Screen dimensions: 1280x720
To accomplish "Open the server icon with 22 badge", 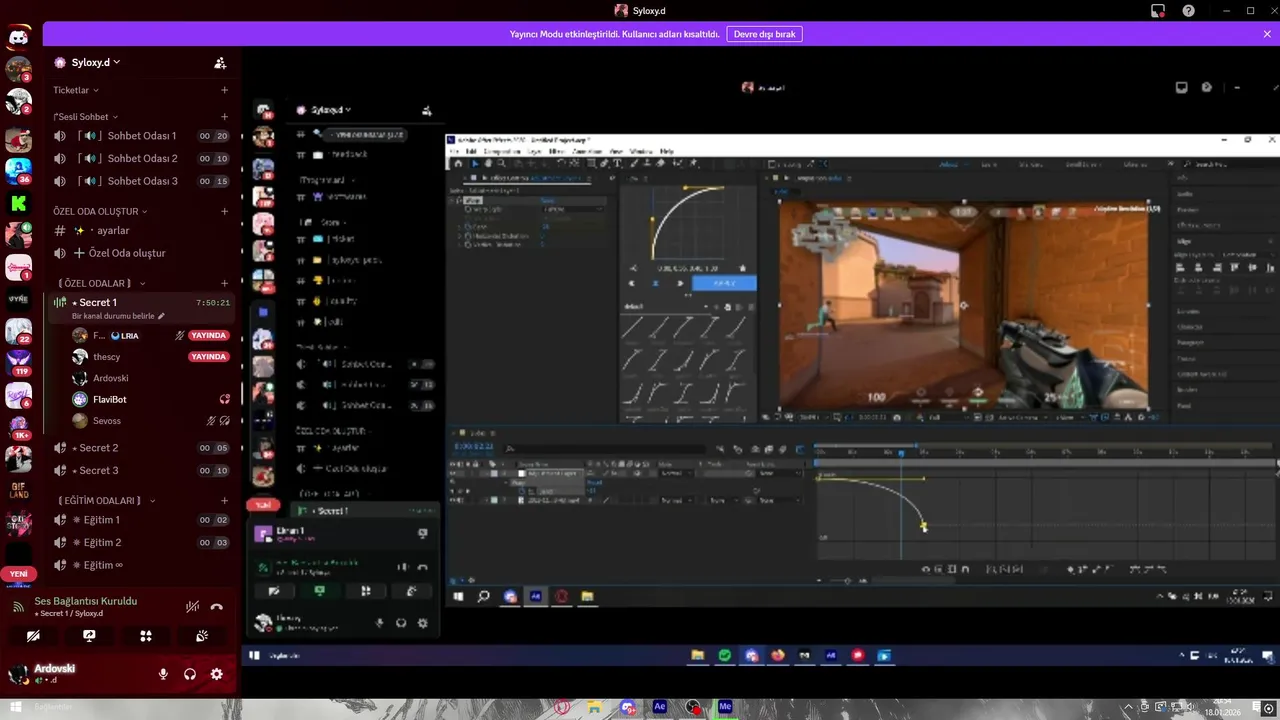I will pyautogui.click(x=18, y=330).
